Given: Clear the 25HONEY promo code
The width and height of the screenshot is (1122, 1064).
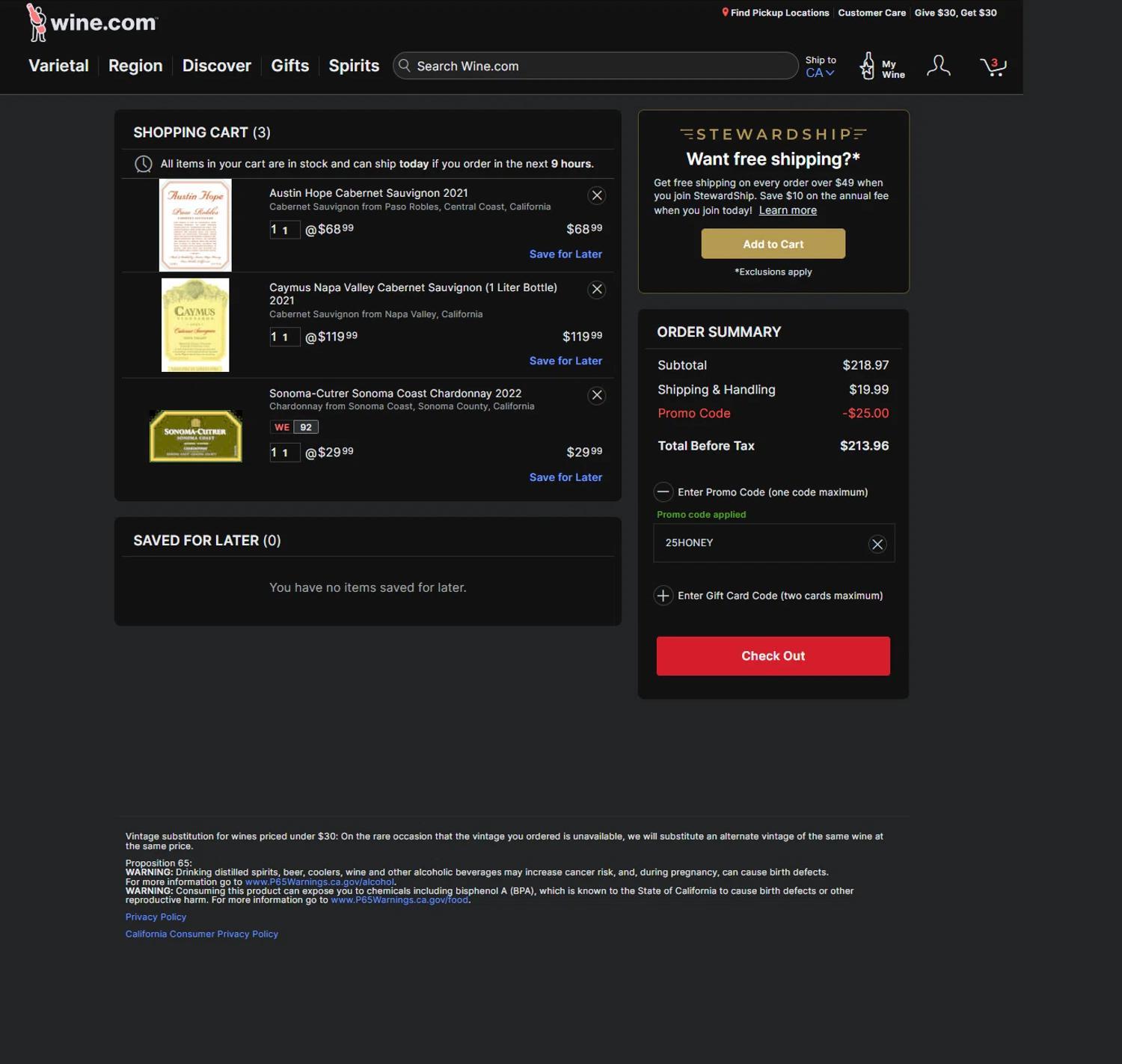Looking at the screenshot, I should tap(877, 544).
